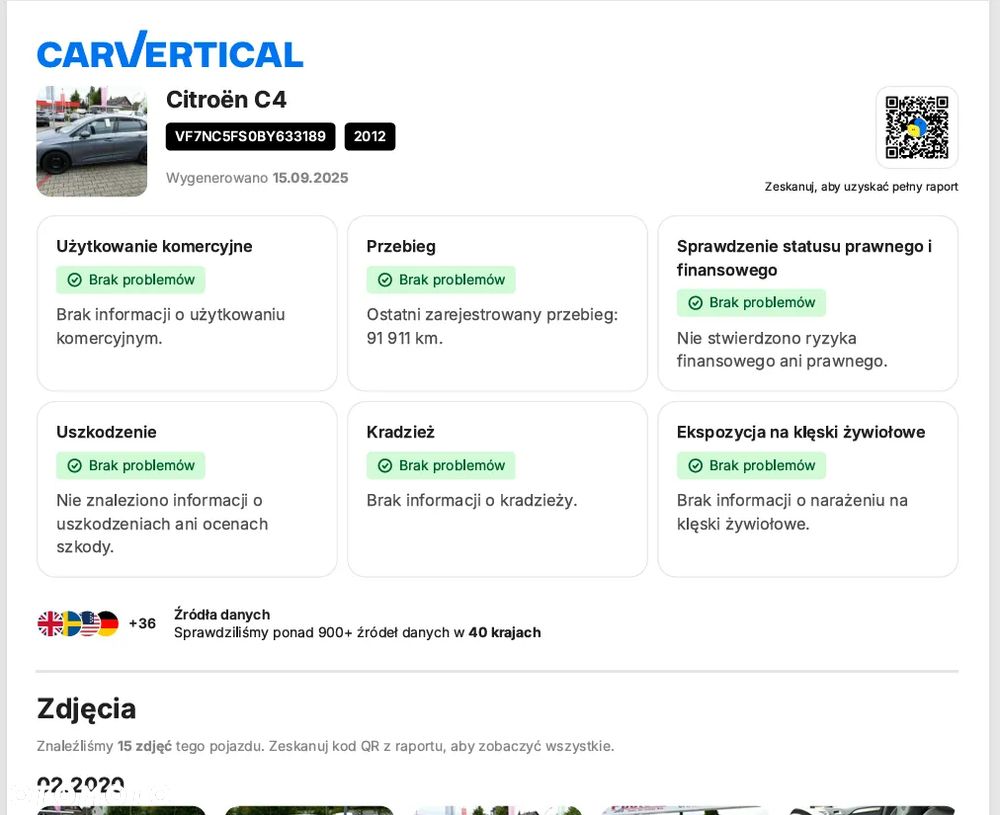Click 'Brak informacji o użytkowaniu komercyjnym' text

[x=170, y=326]
